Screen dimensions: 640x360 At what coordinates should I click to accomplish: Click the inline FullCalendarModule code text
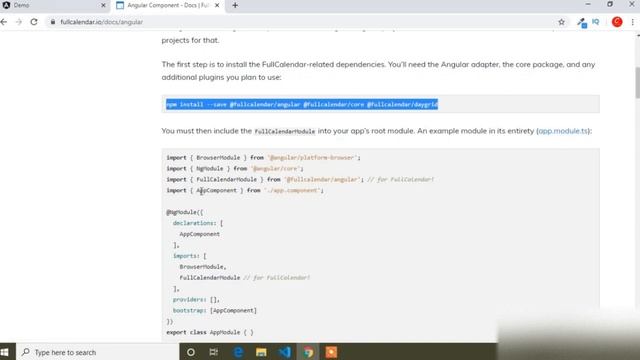coord(284,131)
